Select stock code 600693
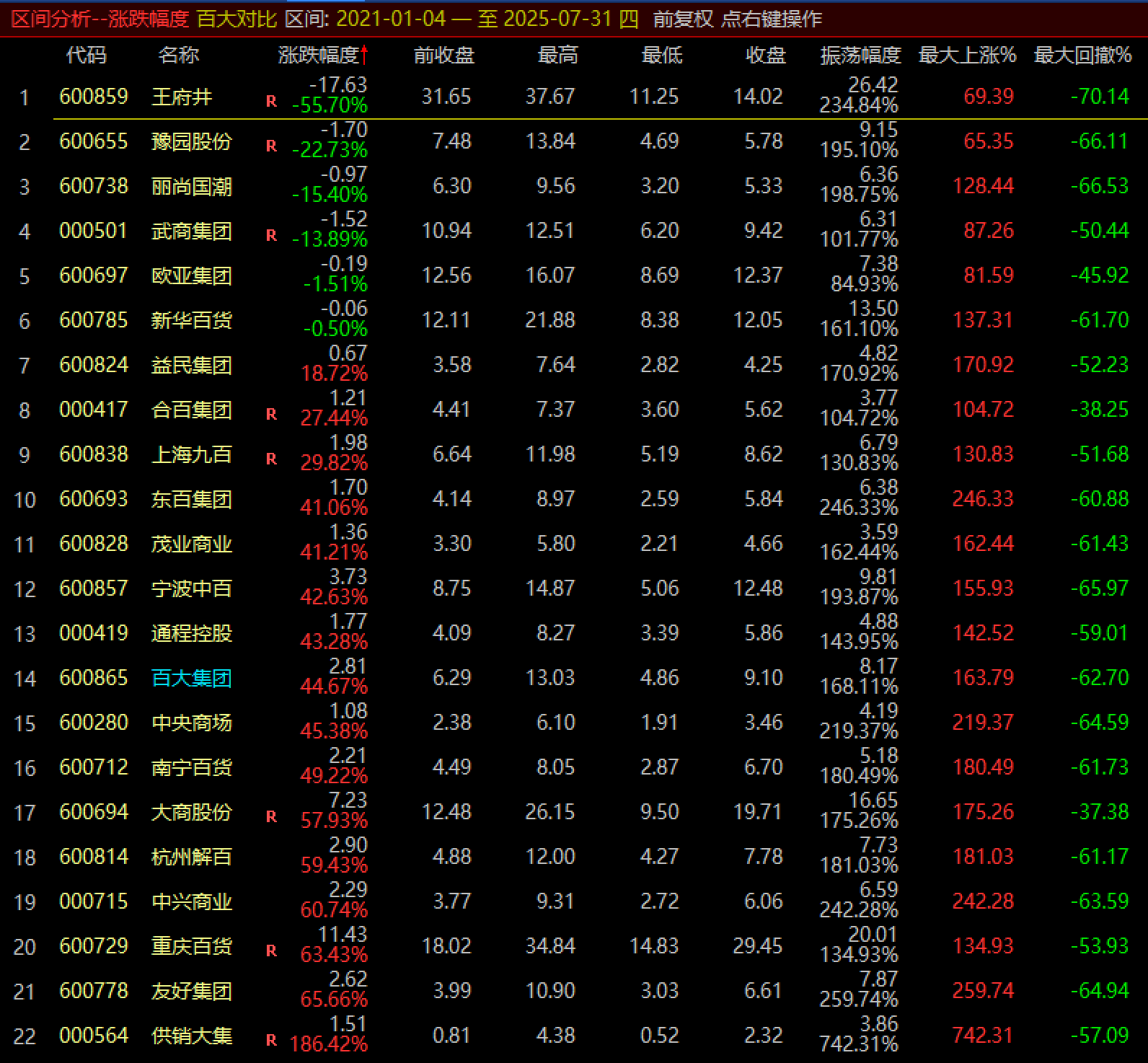 tap(94, 499)
